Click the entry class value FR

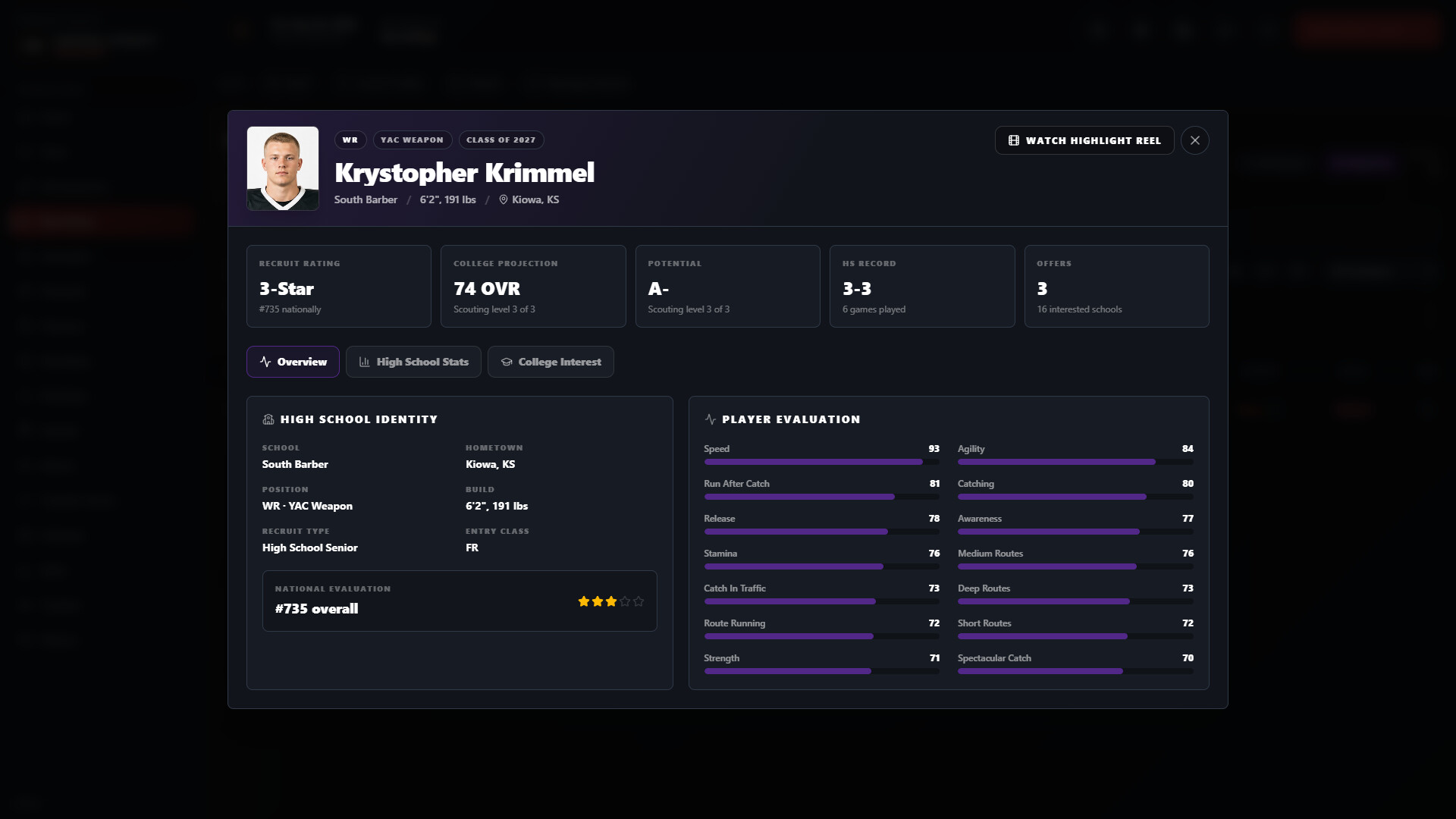pyautogui.click(x=472, y=548)
